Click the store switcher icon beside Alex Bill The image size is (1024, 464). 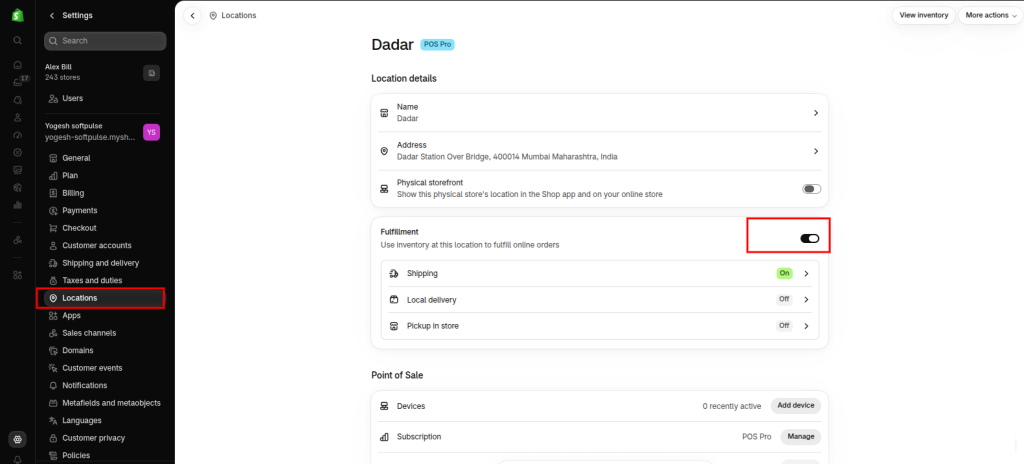(152, 73)
